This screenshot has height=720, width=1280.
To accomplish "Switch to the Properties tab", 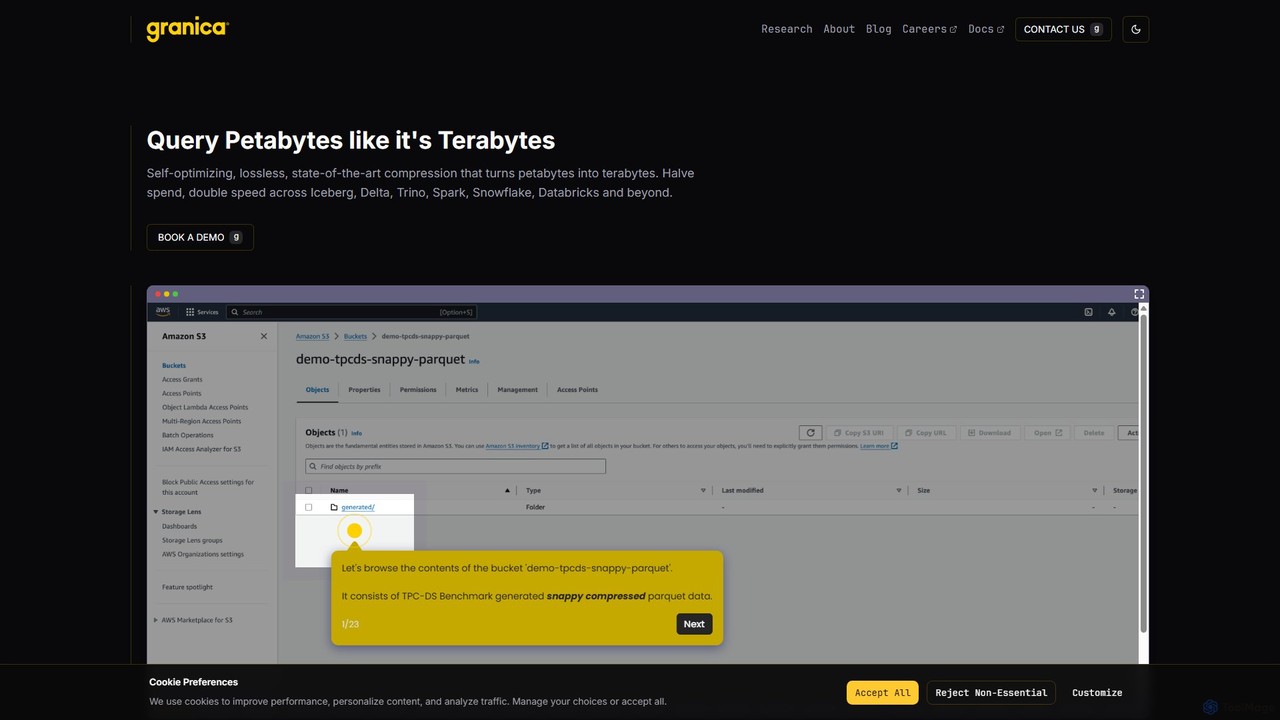I will 364,390.
